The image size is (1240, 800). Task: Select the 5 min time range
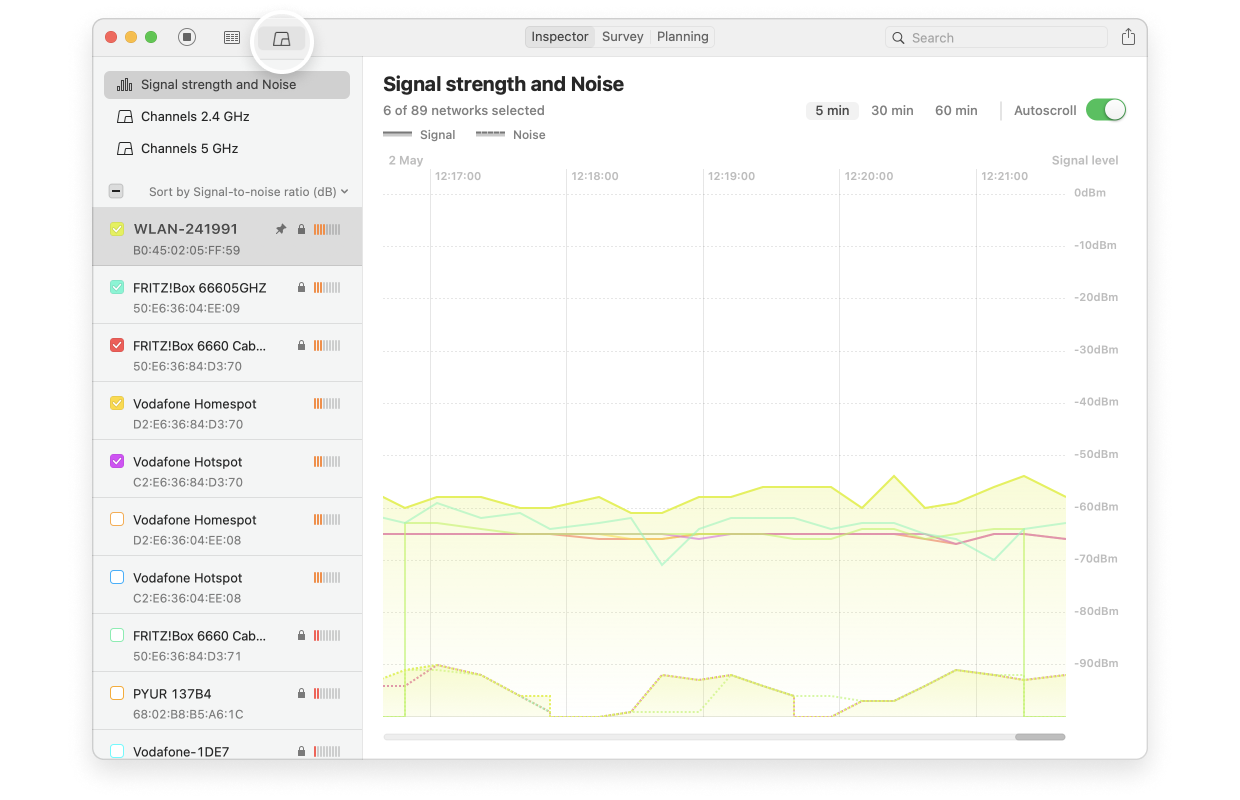(832, 111)
